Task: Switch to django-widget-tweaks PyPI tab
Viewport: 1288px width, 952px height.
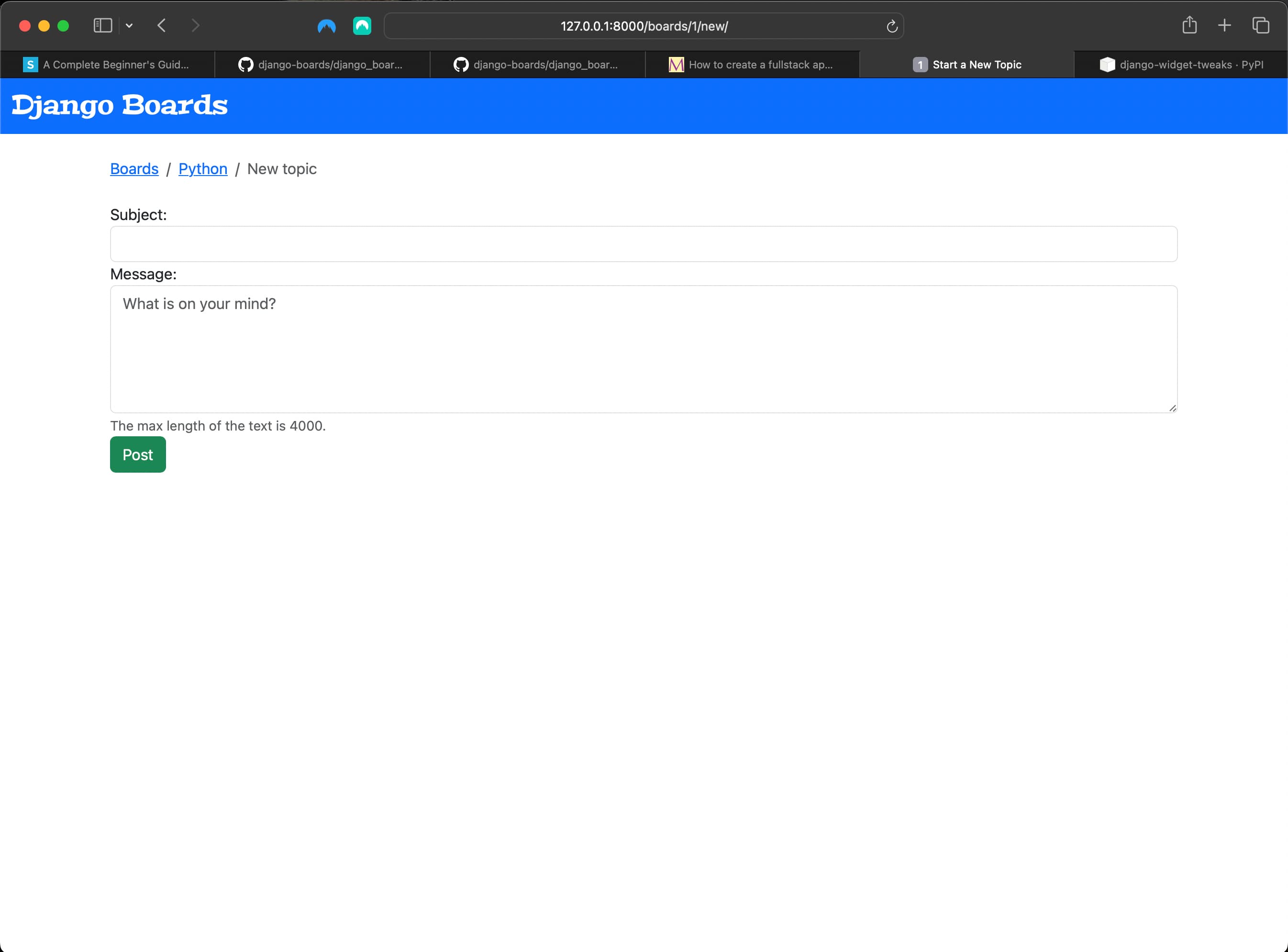Action: tap(1181, 65)
